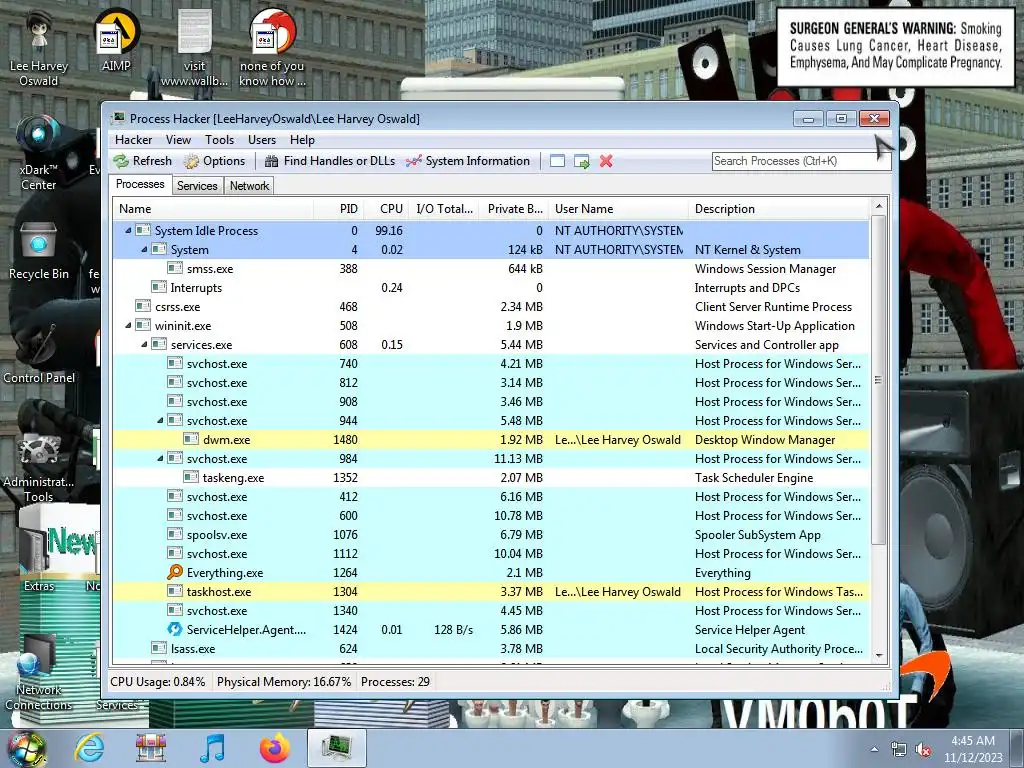Click the csrss.exe process icon
This screenshot has height=768, width=1024.
pyautogui.click(x=142, y=306)
